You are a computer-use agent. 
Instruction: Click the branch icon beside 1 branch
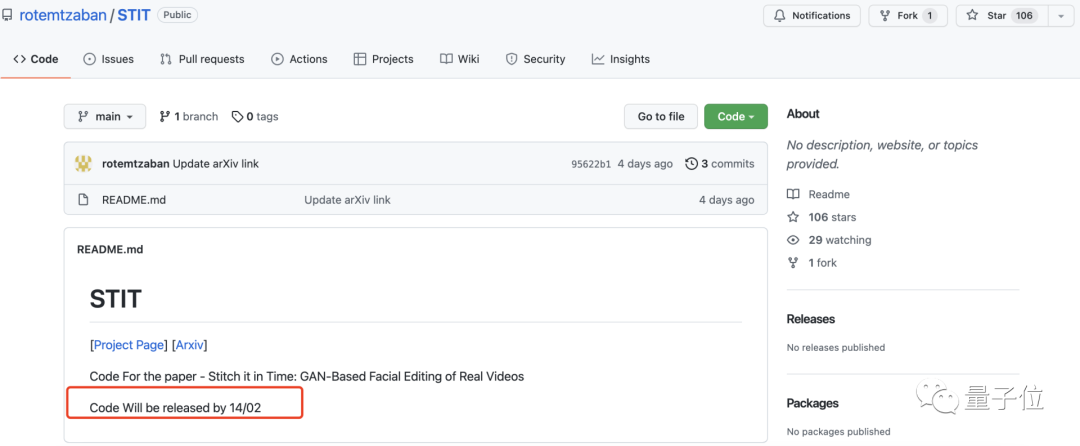coord(165,117)
